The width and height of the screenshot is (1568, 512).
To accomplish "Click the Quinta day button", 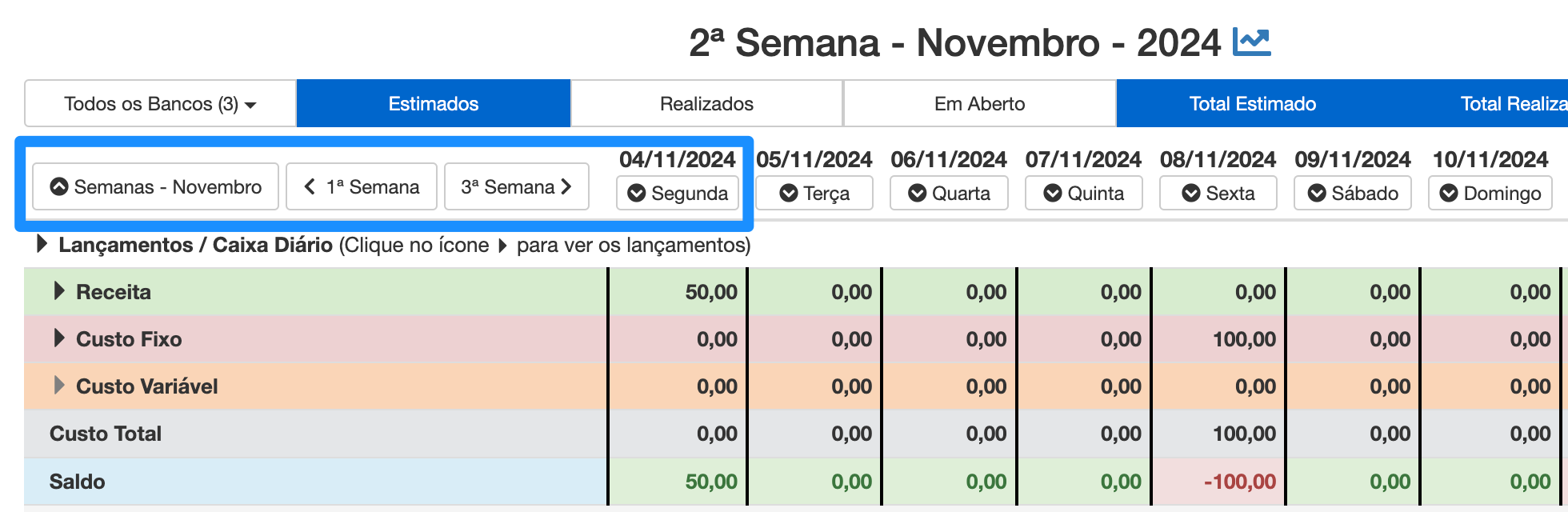I will [1083, 194].
